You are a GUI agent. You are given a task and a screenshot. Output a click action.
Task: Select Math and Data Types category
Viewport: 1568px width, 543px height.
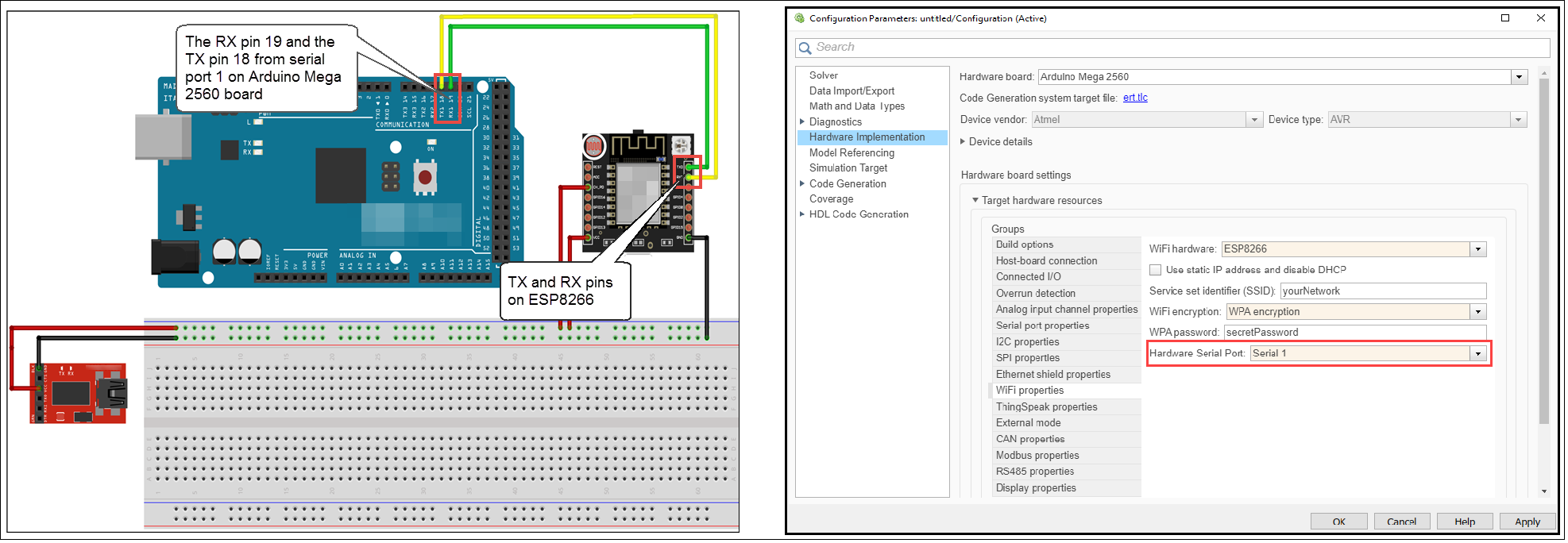[856, 106]
